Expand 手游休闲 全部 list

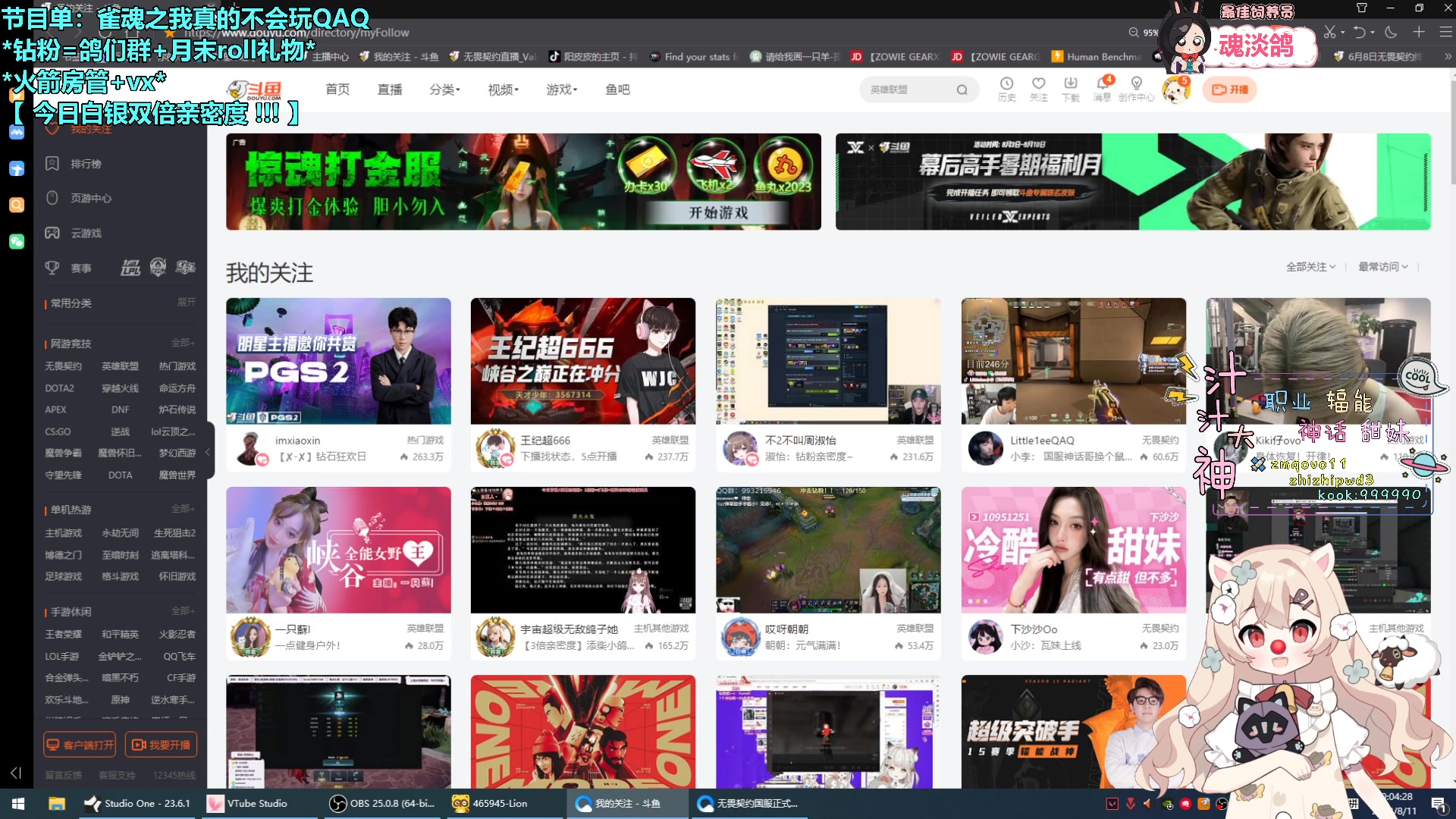point(183,611)
